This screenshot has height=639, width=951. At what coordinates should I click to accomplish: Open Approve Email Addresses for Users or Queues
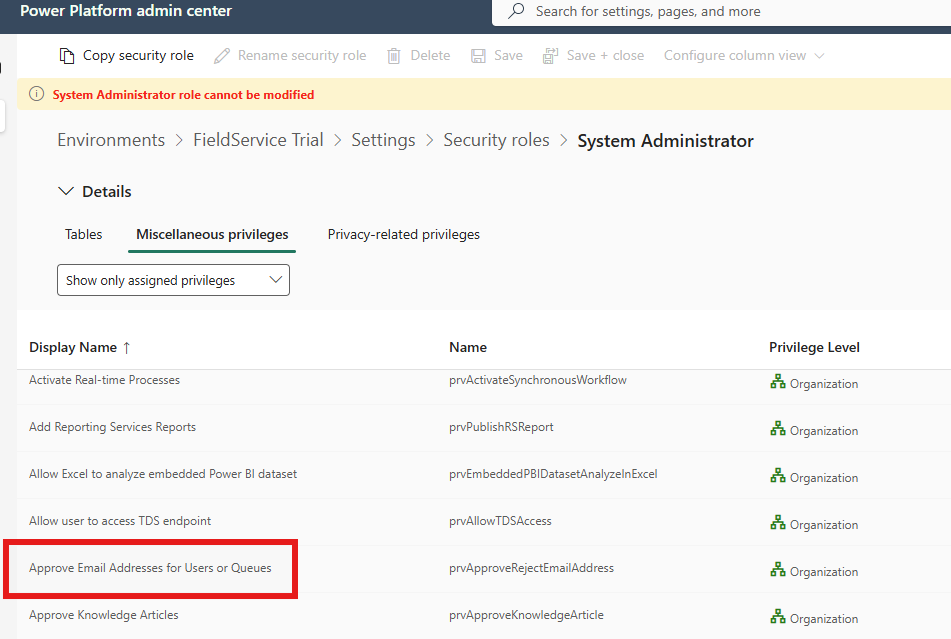tap(148, 567)
